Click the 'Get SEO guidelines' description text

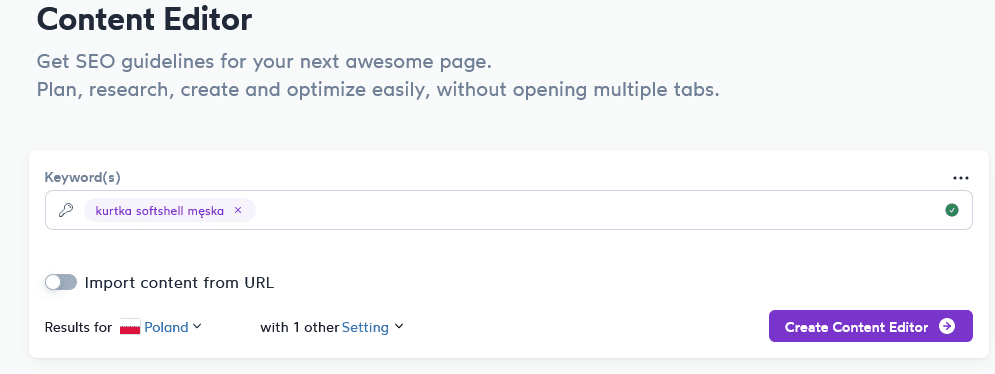265,62
